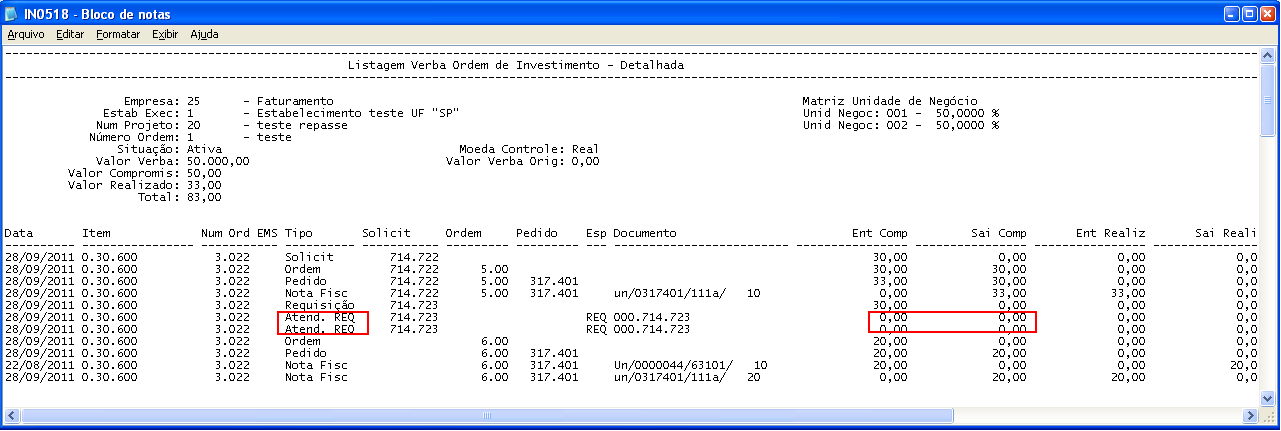Click the date '22/08/2011'
The width and height of the screenshot is (1281, 431).
click(x=40, y=365)
